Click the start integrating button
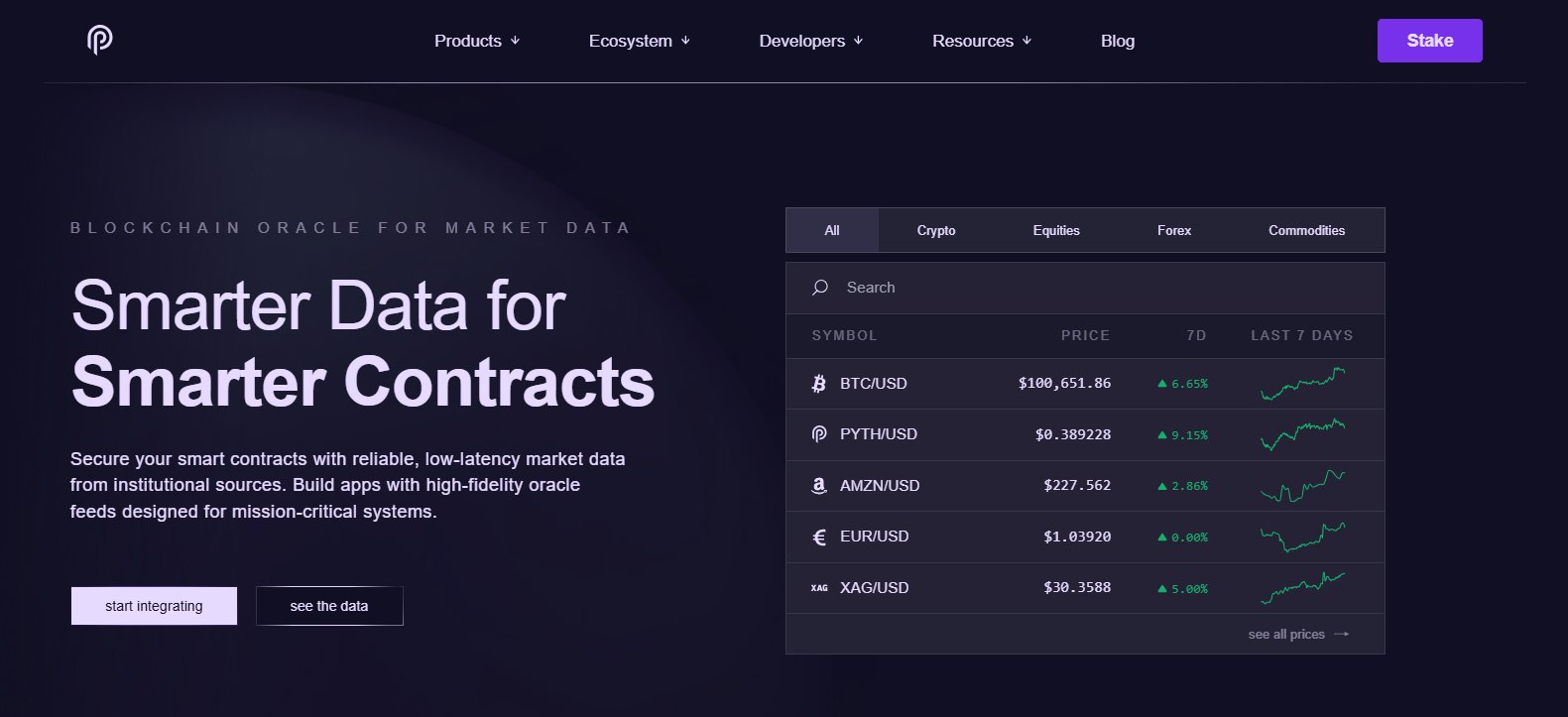Viewport: 1568px width, 717px height. [x=154, y=606]
